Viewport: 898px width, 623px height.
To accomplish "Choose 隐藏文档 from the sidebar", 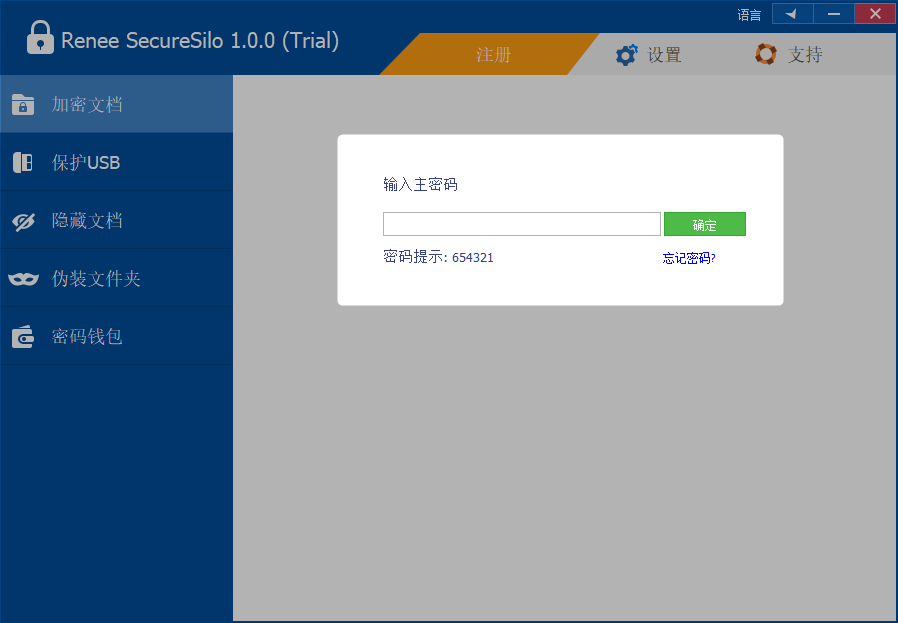I will 116,220.
